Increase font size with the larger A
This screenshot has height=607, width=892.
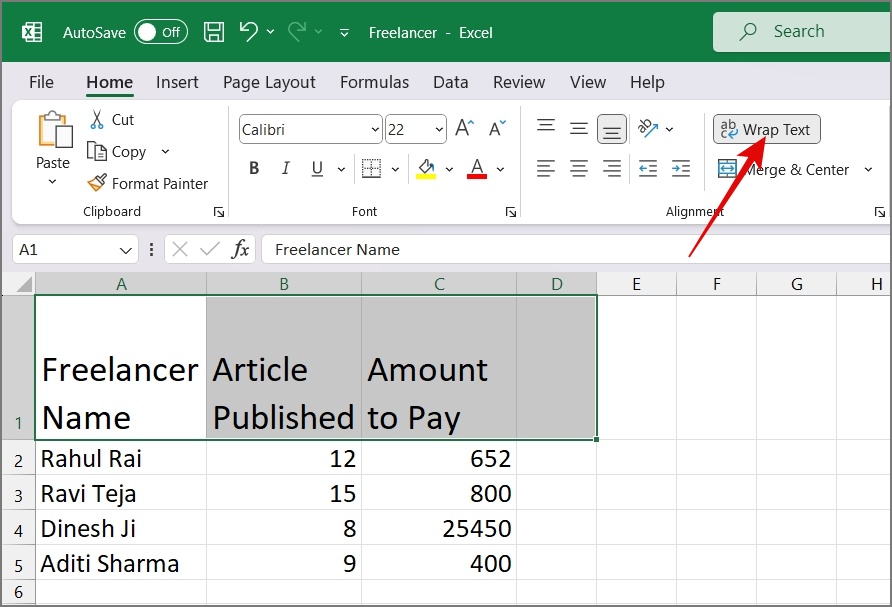pos(464,128)
